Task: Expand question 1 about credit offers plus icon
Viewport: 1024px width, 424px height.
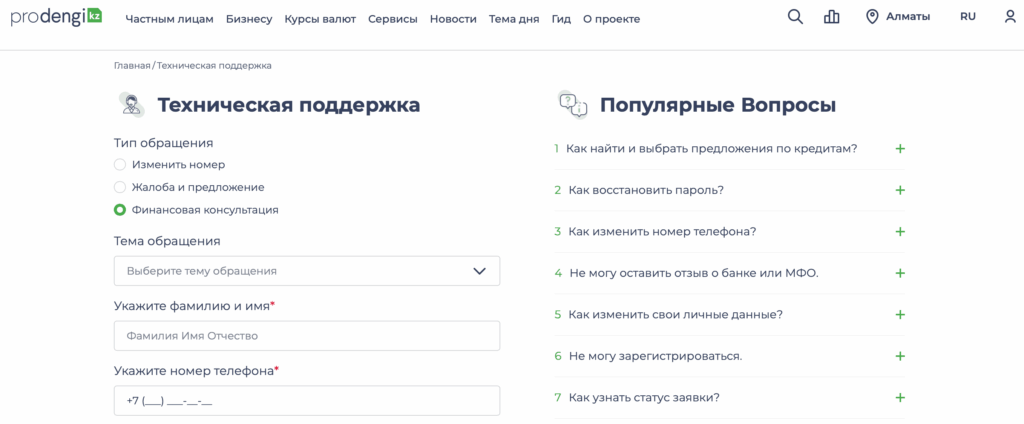Action: pyautogui.click(x=900, y=149)
